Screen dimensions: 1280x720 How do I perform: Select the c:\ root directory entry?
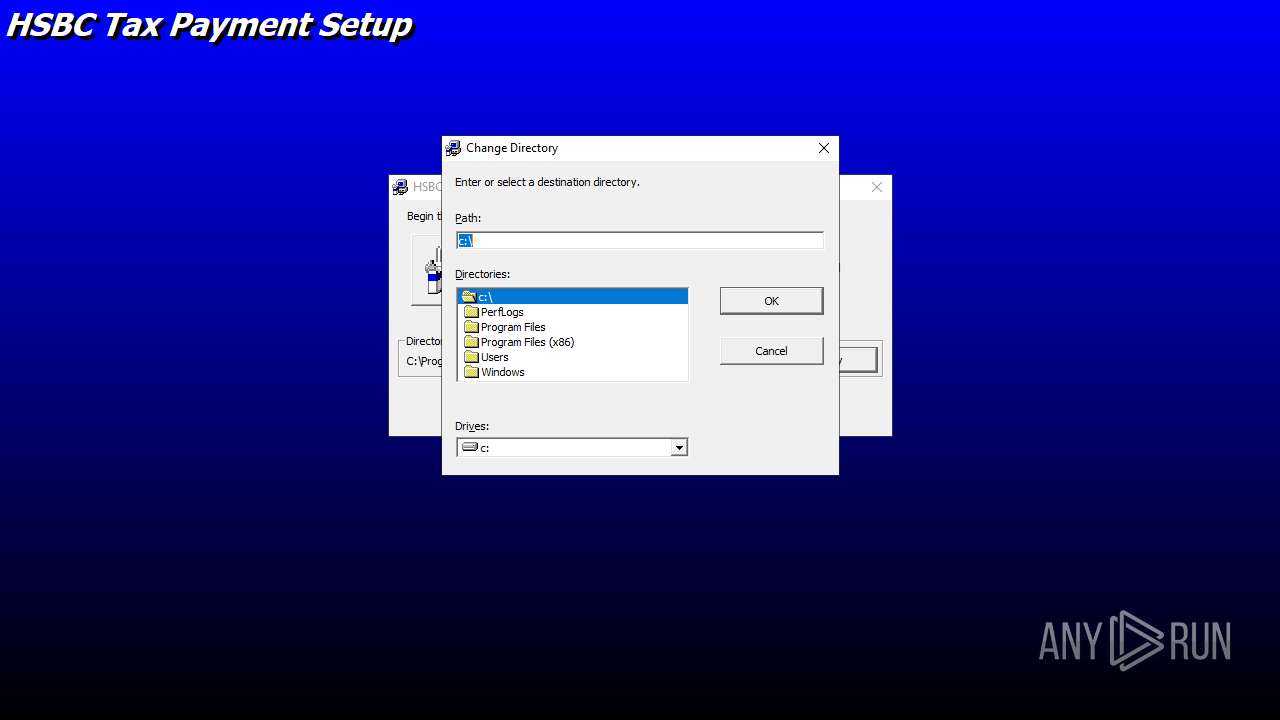pyautogui.click(x=573, y=297)
